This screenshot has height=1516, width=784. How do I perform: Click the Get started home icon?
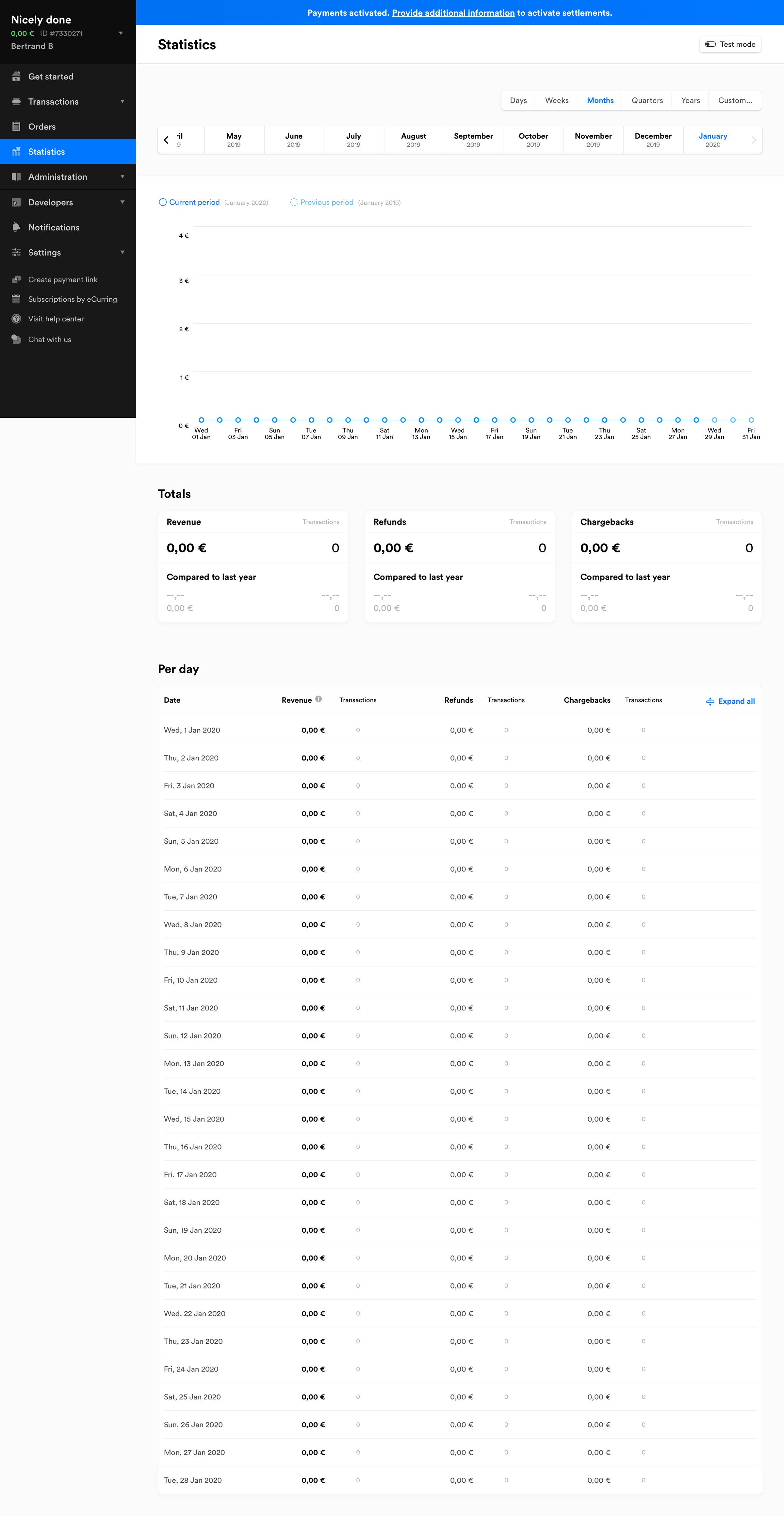point(16,76)
